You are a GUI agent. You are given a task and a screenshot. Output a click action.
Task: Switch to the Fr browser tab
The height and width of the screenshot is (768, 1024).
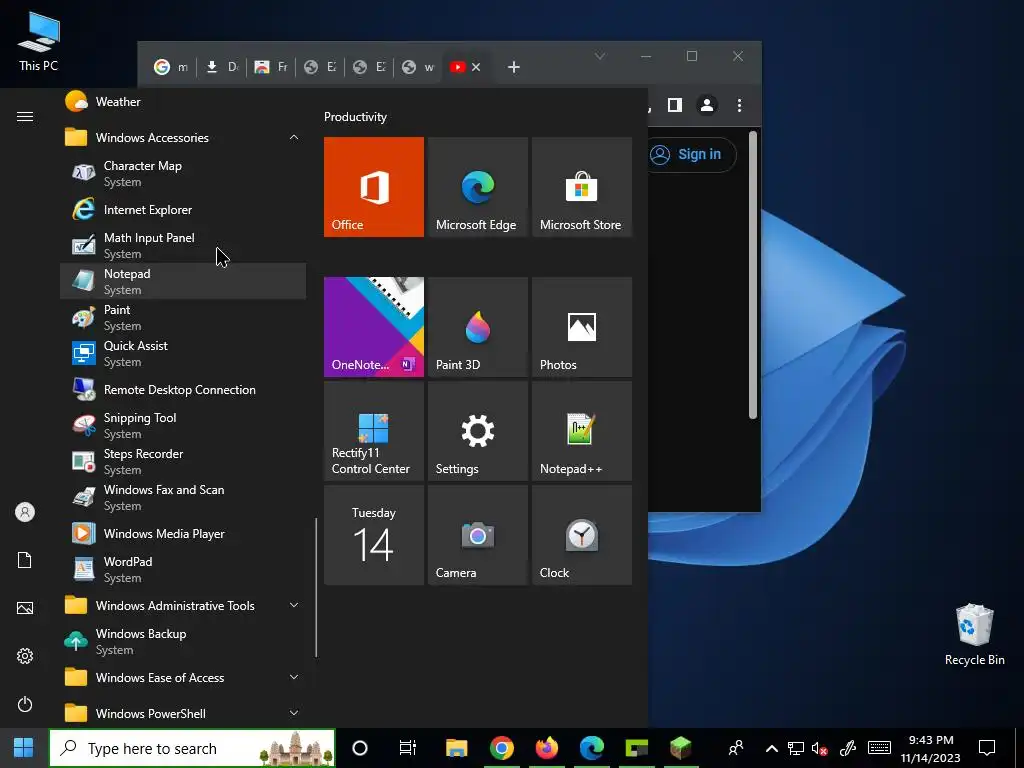click(x=271, y=67)
